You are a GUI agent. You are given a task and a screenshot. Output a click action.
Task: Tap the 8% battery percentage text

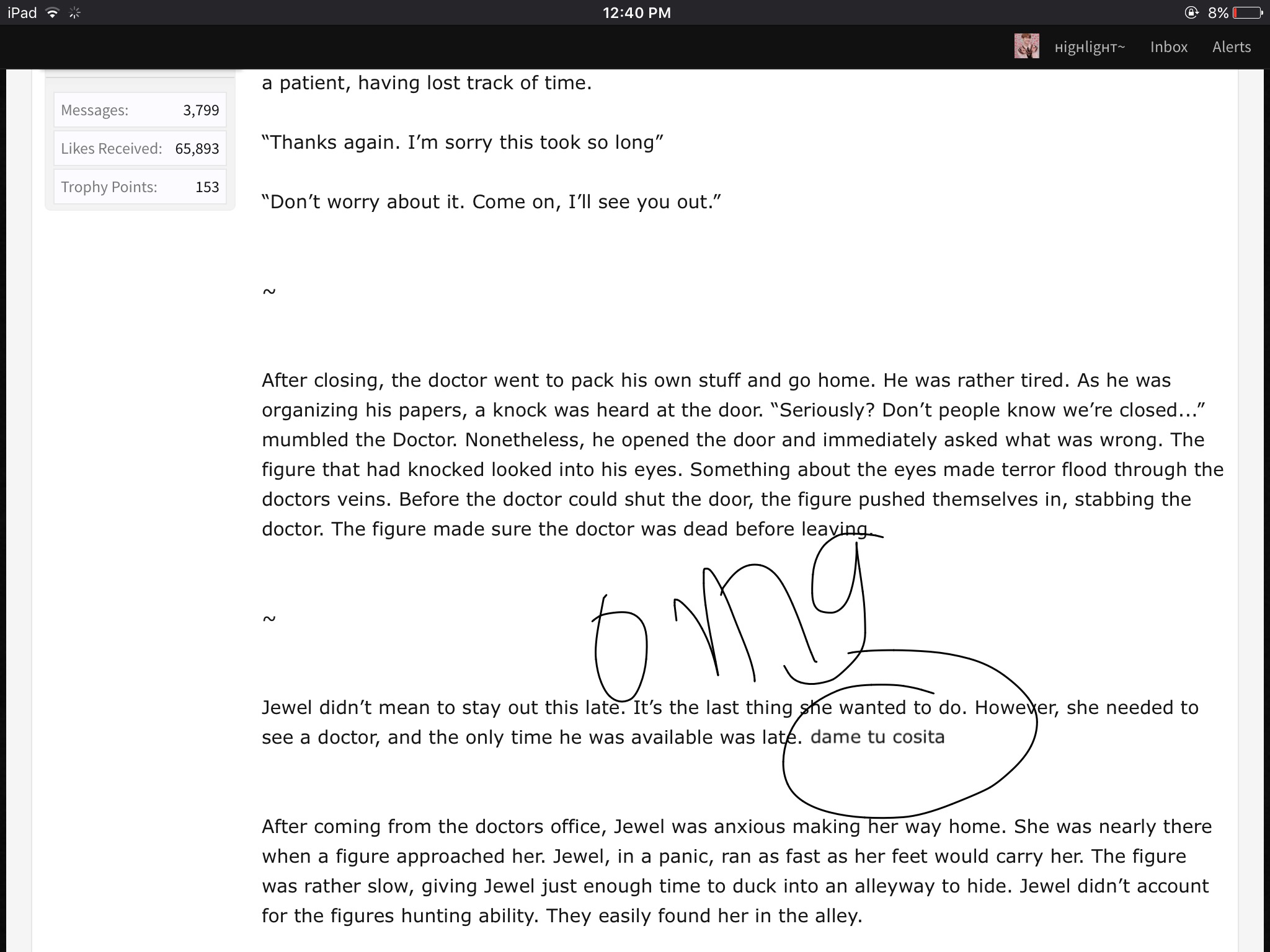coord(1218,13)
